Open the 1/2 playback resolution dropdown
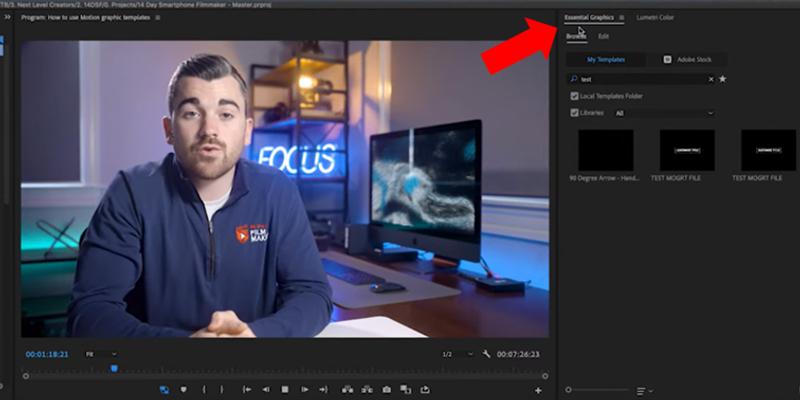The width and height of the screenshot is (800, 400). pos(458,354)
